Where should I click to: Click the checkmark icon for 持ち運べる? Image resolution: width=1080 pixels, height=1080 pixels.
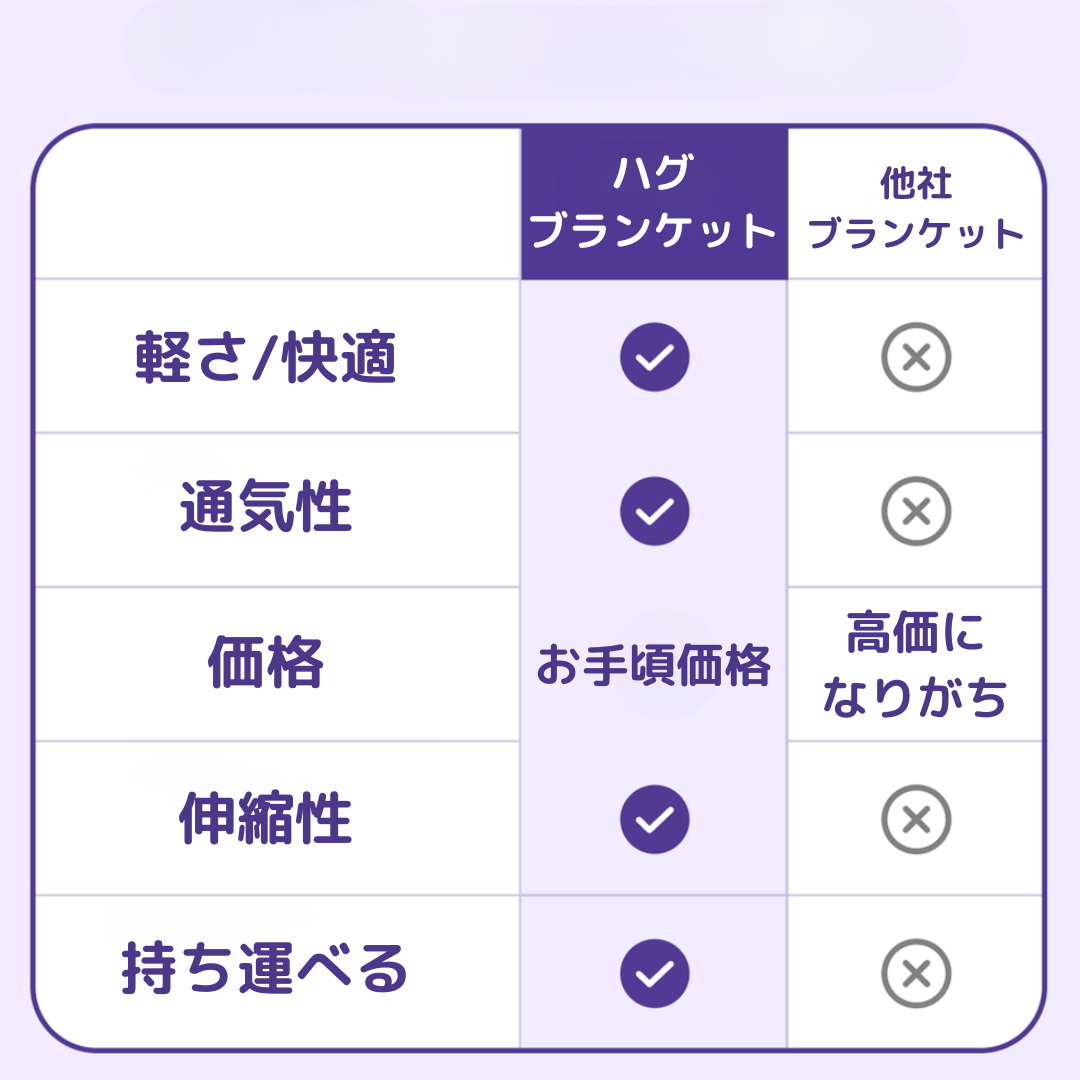654,973
